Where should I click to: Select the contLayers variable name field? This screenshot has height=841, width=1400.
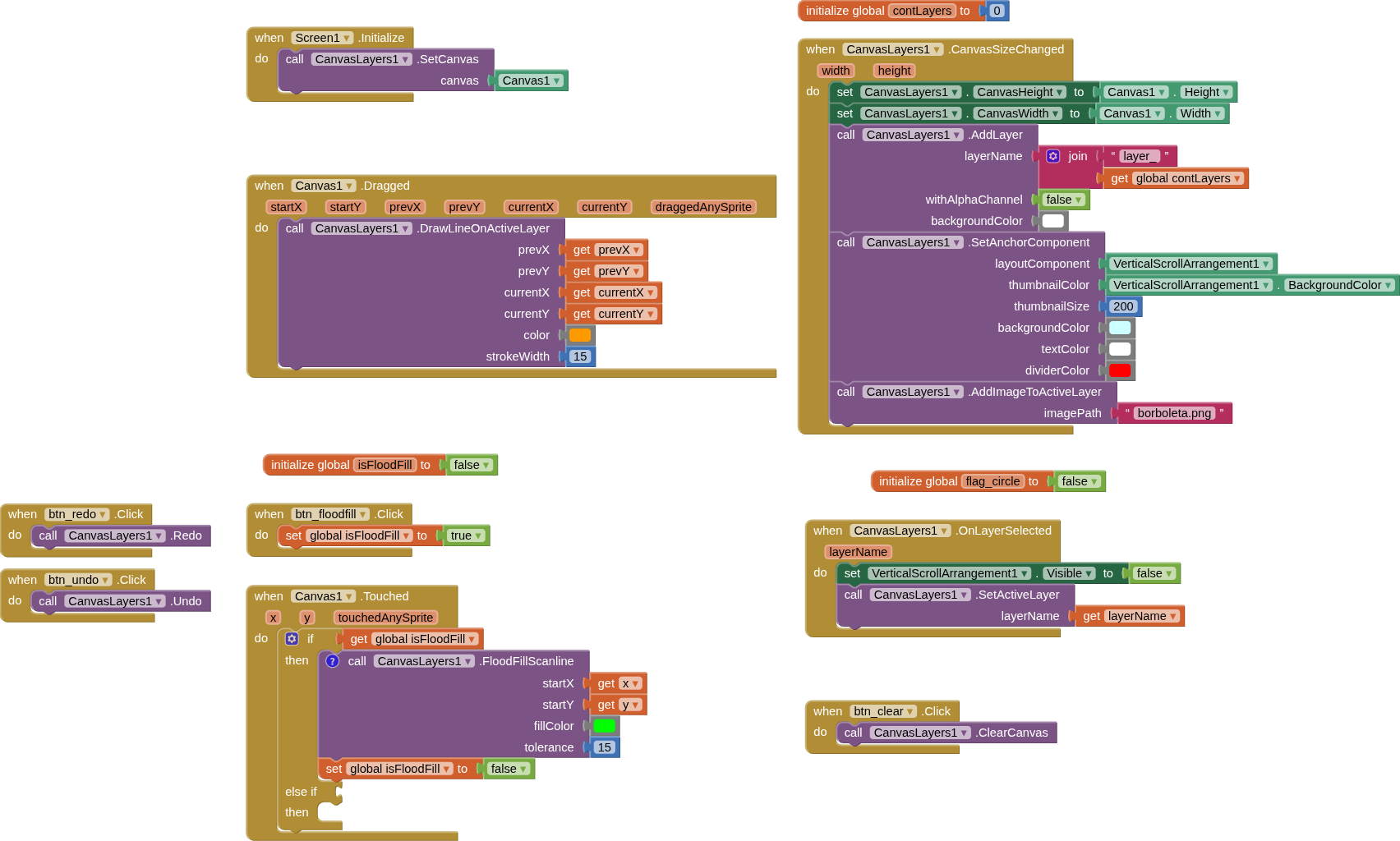tap(922, 11)
